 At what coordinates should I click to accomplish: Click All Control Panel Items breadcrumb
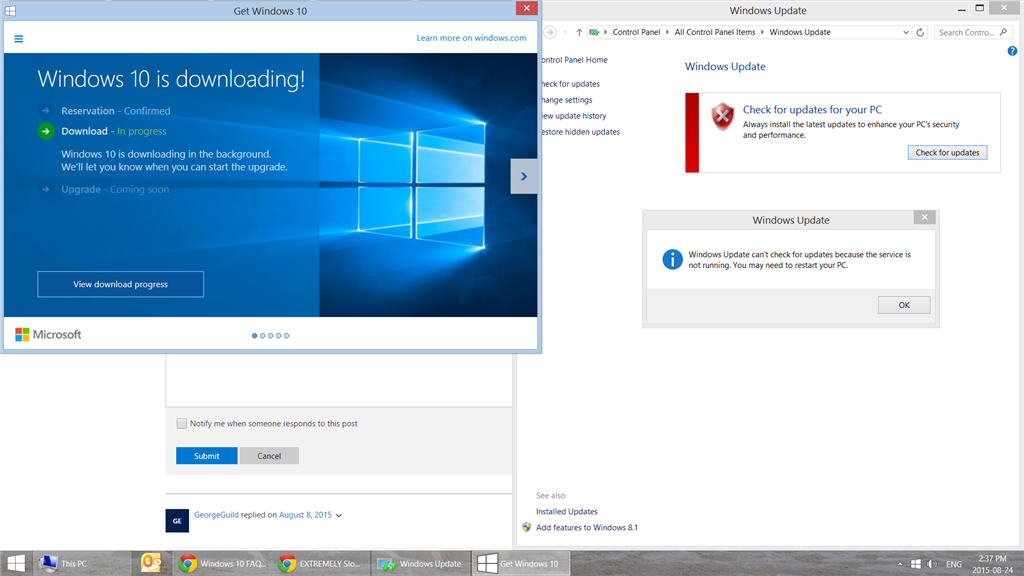(714, 32)
